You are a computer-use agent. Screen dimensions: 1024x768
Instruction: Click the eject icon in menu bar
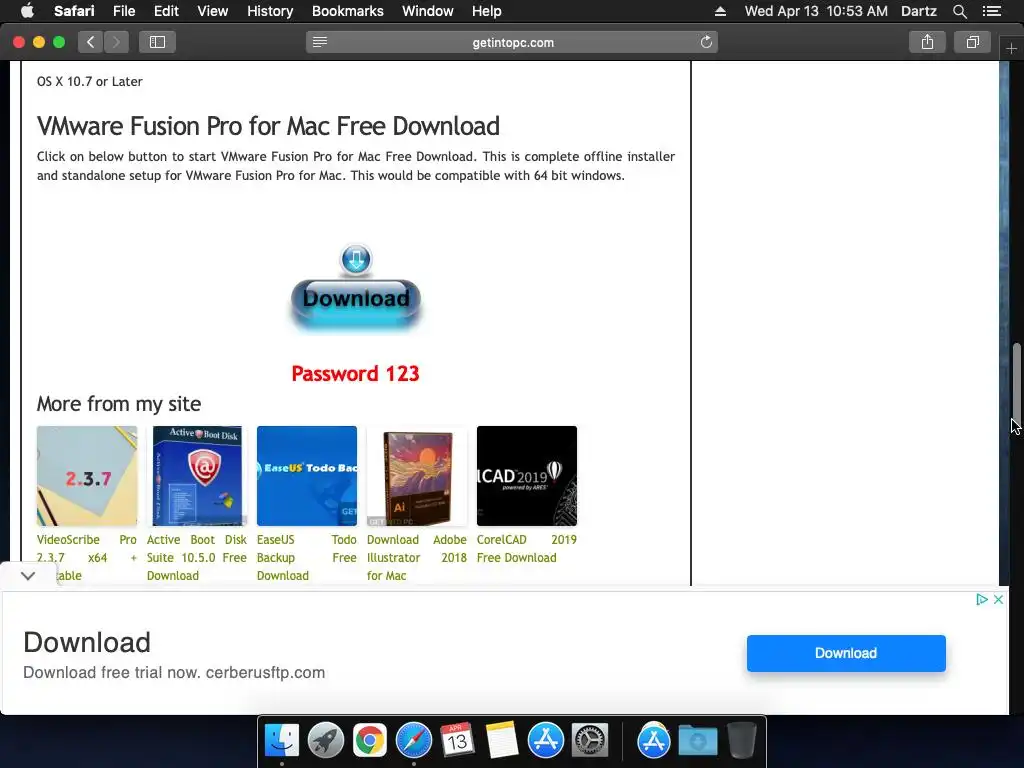pyautogui.click(x=720, y=11)
